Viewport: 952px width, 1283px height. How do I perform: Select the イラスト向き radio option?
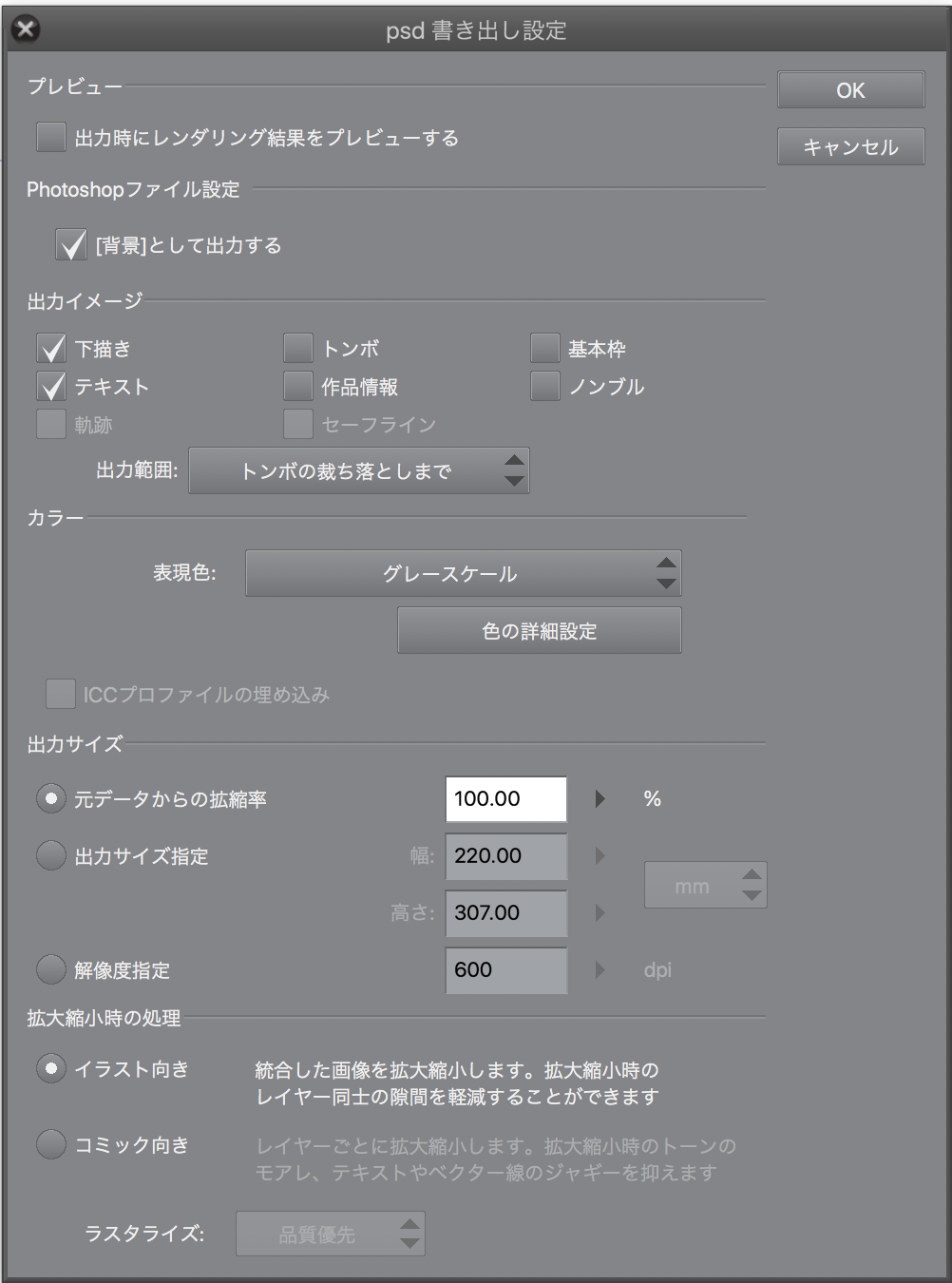tap(51, 1068)
